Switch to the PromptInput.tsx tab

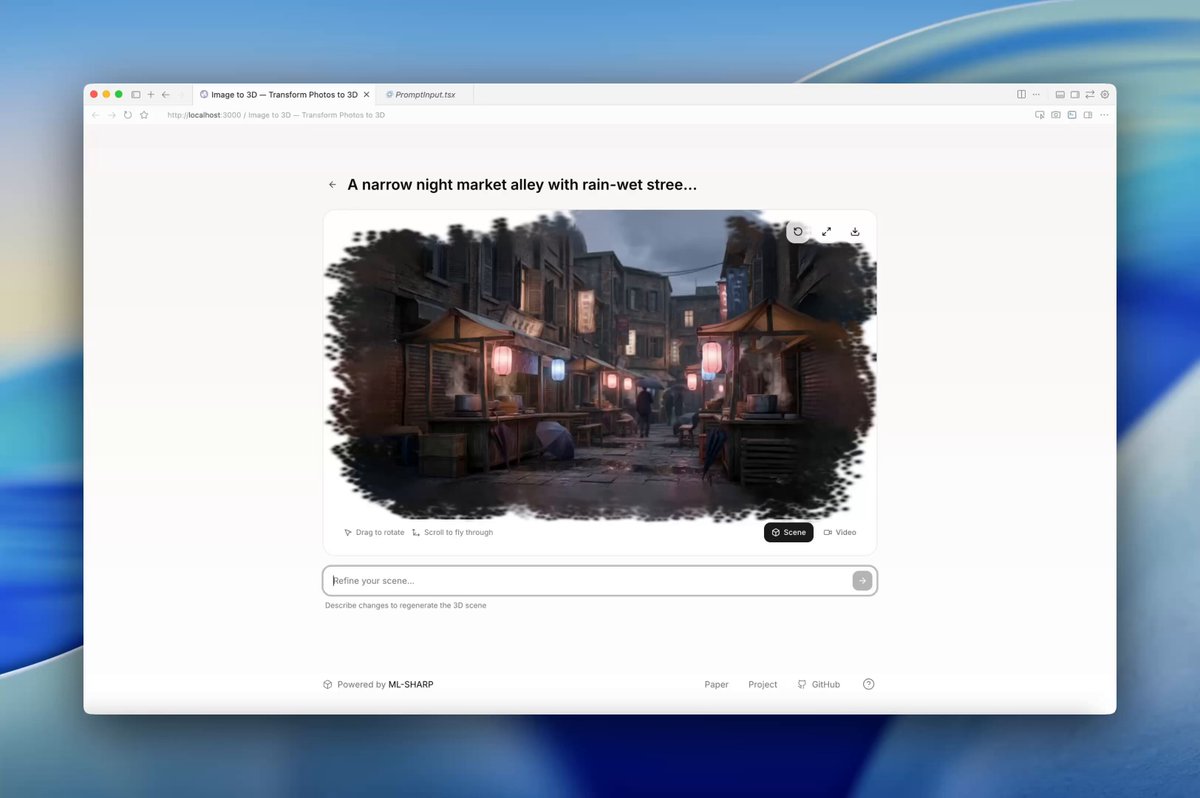[425, 94]
